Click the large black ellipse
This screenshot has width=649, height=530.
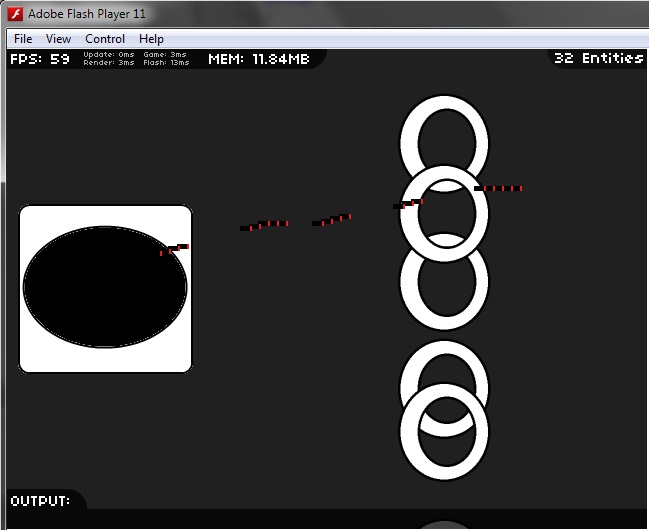[x=105, y=287]
